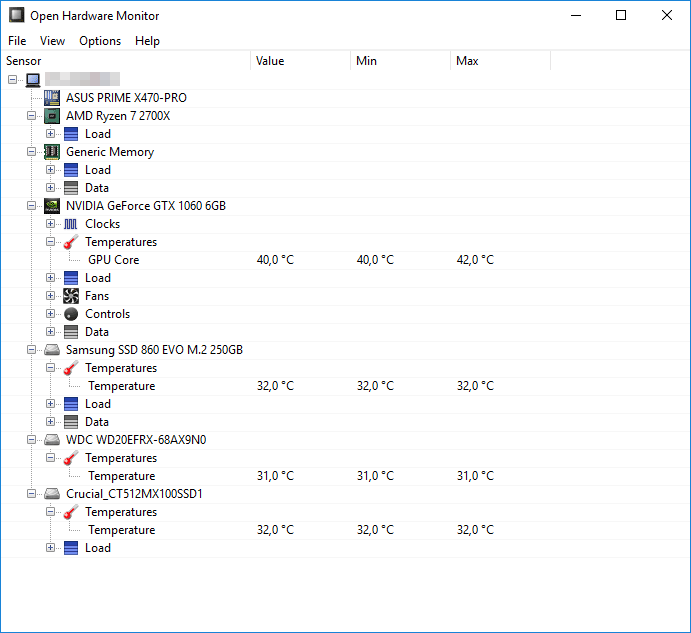The width and height of the screenshot is (691, 633).
Task: Click the Open Hardware Monitor title icon
Action: pos(17,15)
